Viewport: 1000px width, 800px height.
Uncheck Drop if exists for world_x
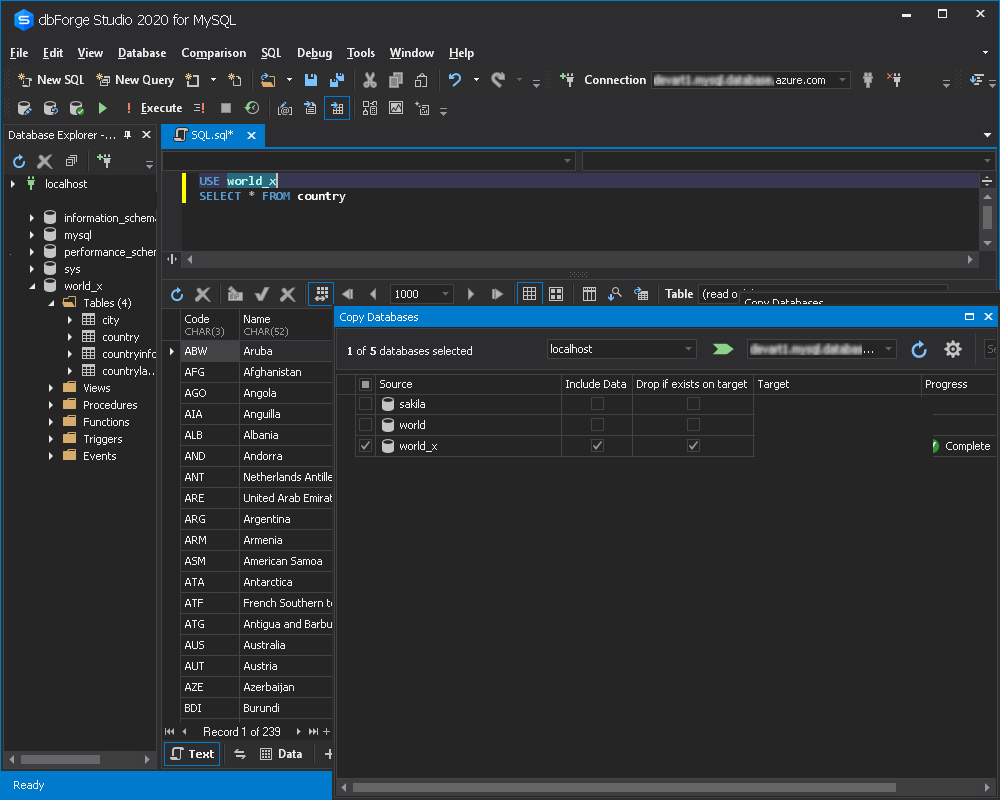(693, 445)
